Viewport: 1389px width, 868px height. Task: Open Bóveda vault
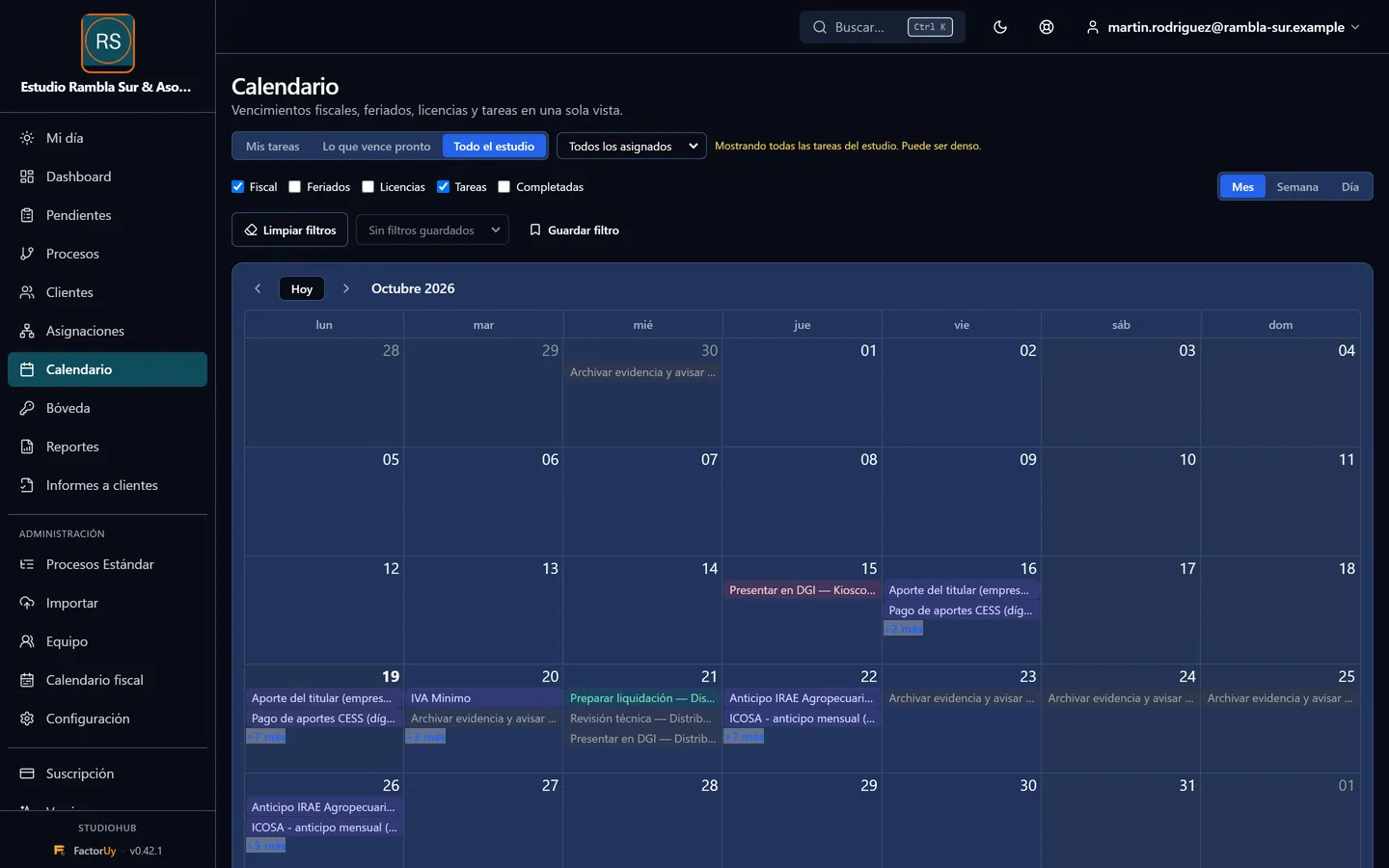point(107,408)
